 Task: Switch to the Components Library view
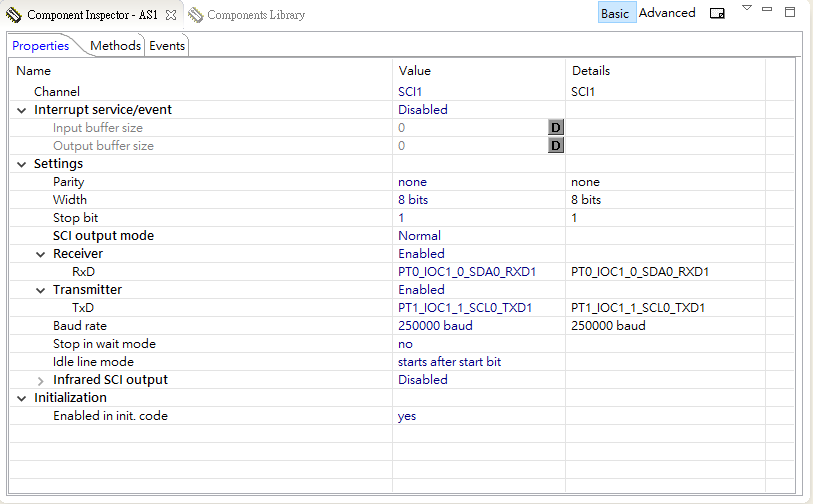tap(255, 15)
